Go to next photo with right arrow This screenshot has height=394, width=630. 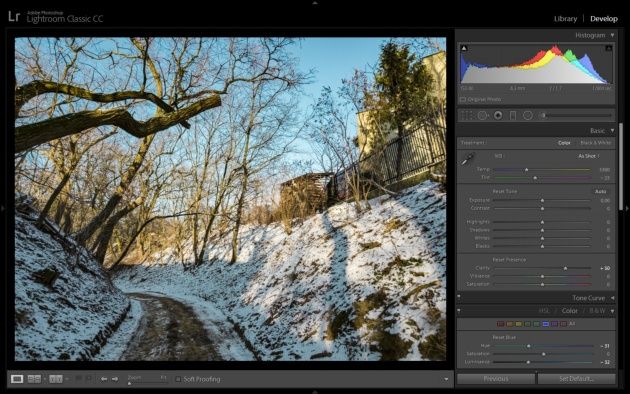point(115,379)
